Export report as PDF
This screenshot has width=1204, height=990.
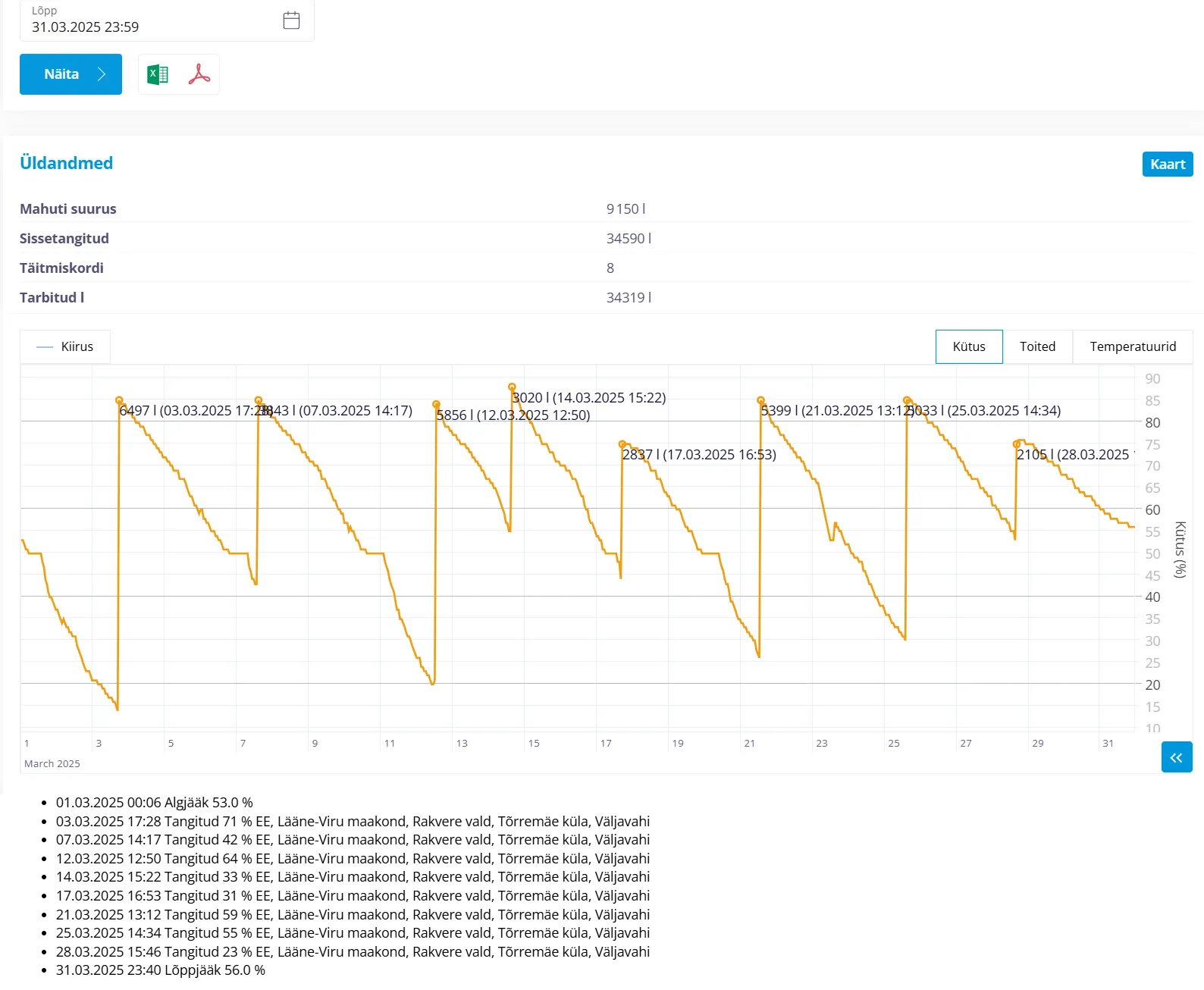pos(199,74)
